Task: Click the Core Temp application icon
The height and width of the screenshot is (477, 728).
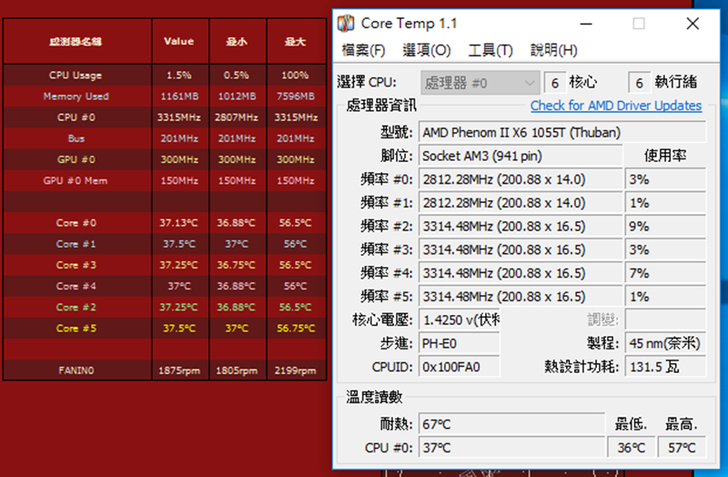Action: [x=346, y=23]
